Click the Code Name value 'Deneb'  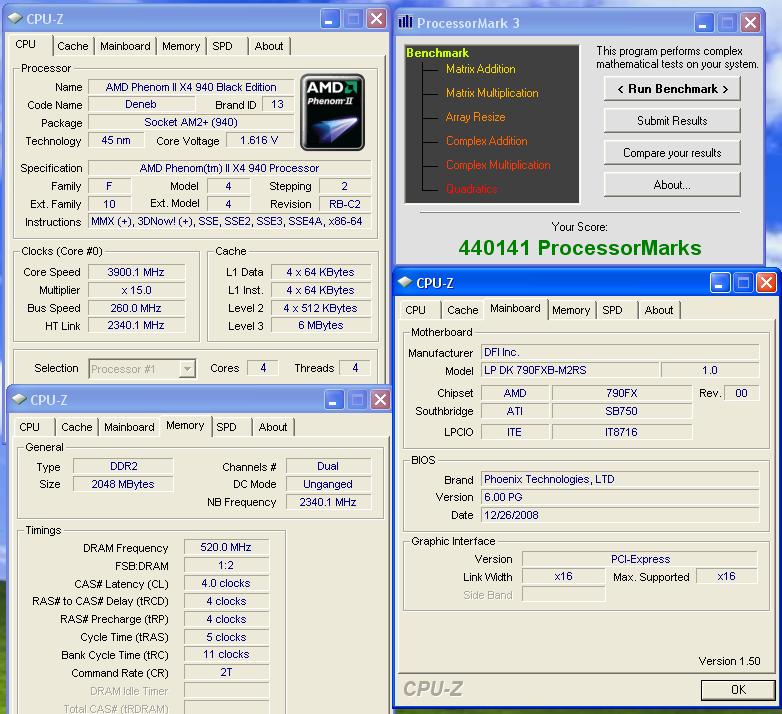[141, 105]
